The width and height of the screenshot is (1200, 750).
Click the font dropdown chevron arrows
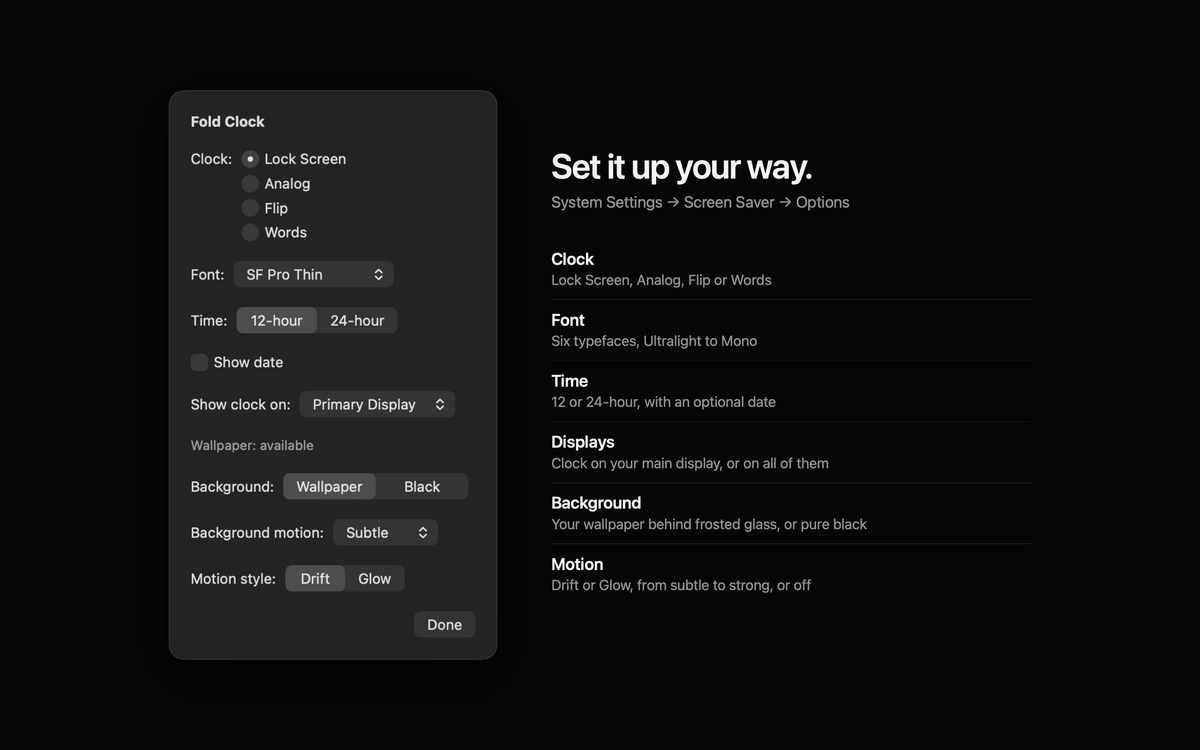[378, 274]
